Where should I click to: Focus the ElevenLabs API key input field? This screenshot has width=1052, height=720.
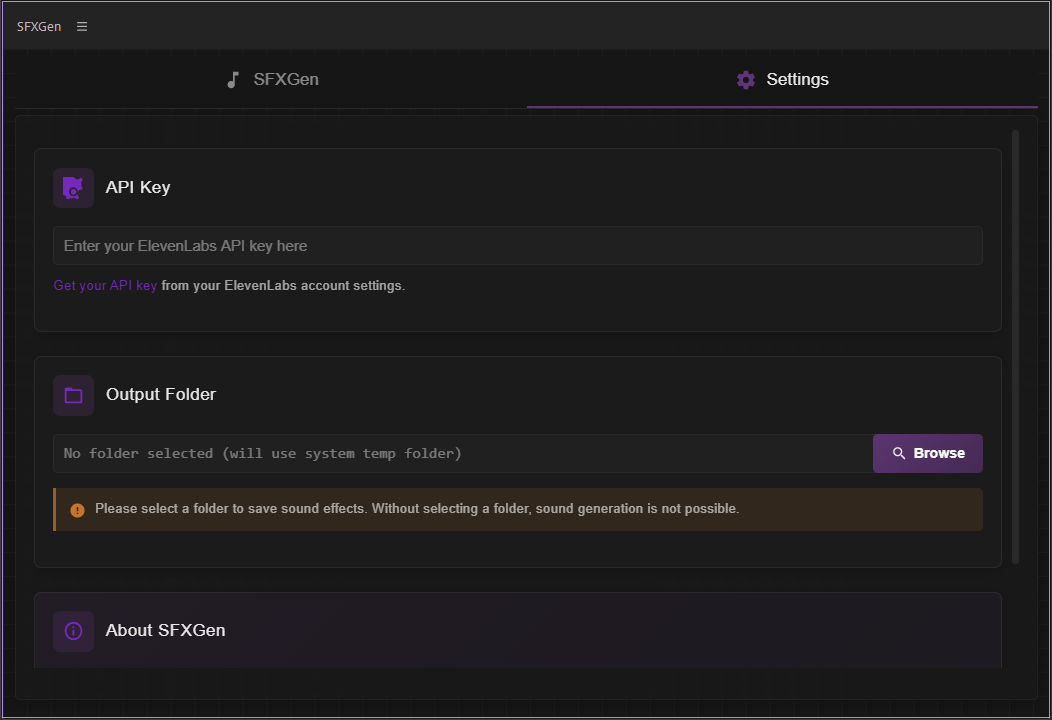tap(517, 246)
